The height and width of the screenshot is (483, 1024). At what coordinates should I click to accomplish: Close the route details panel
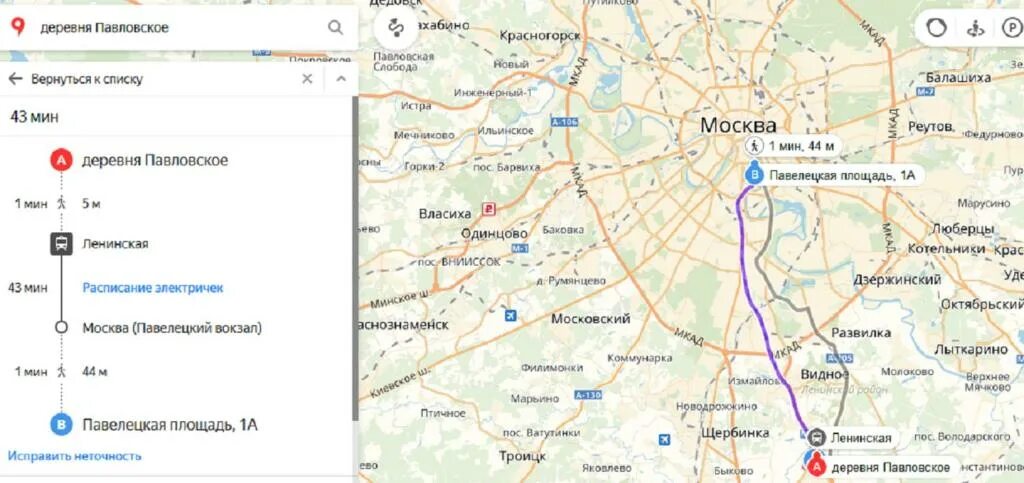tap(307, 79)
